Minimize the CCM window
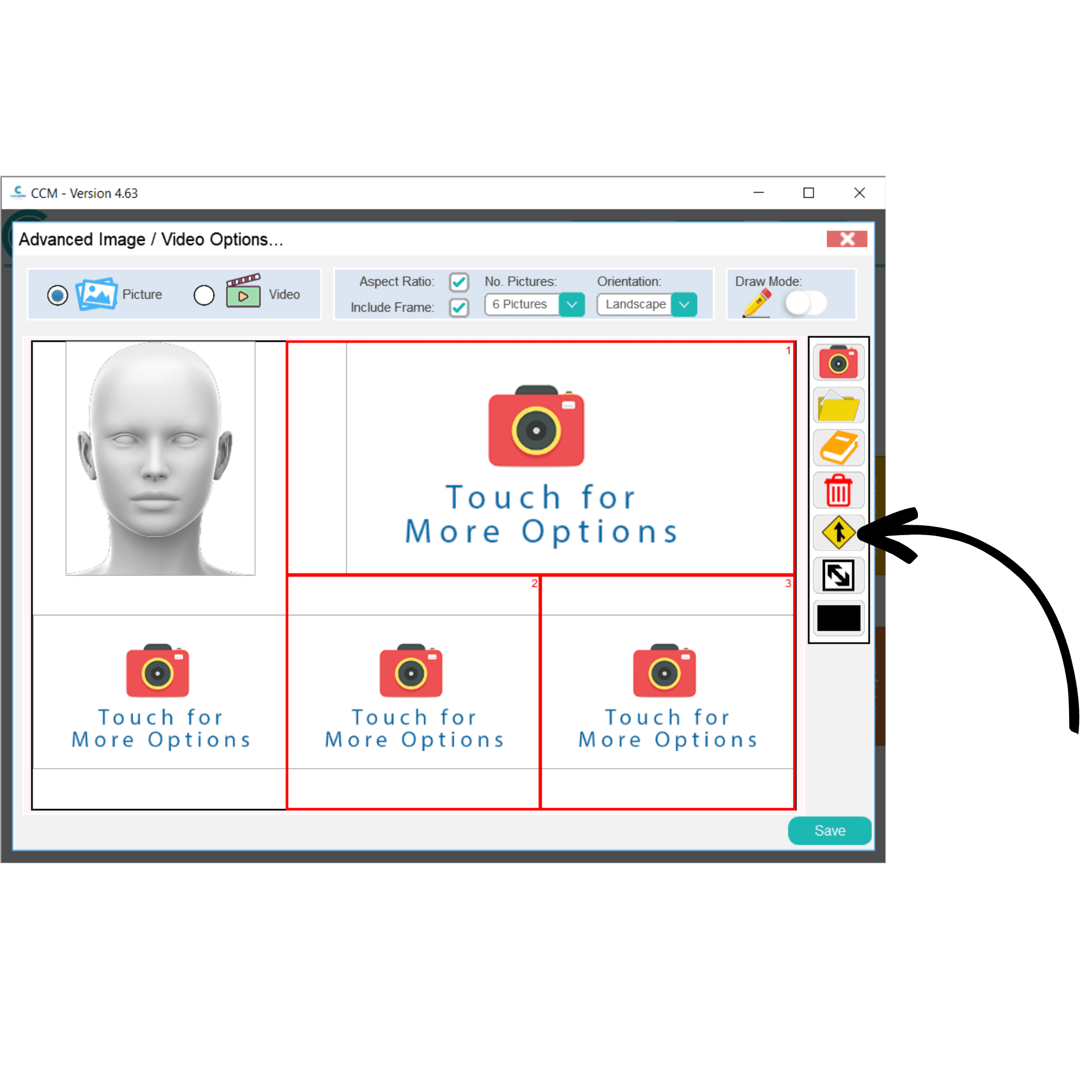 [x=758, y=193]
